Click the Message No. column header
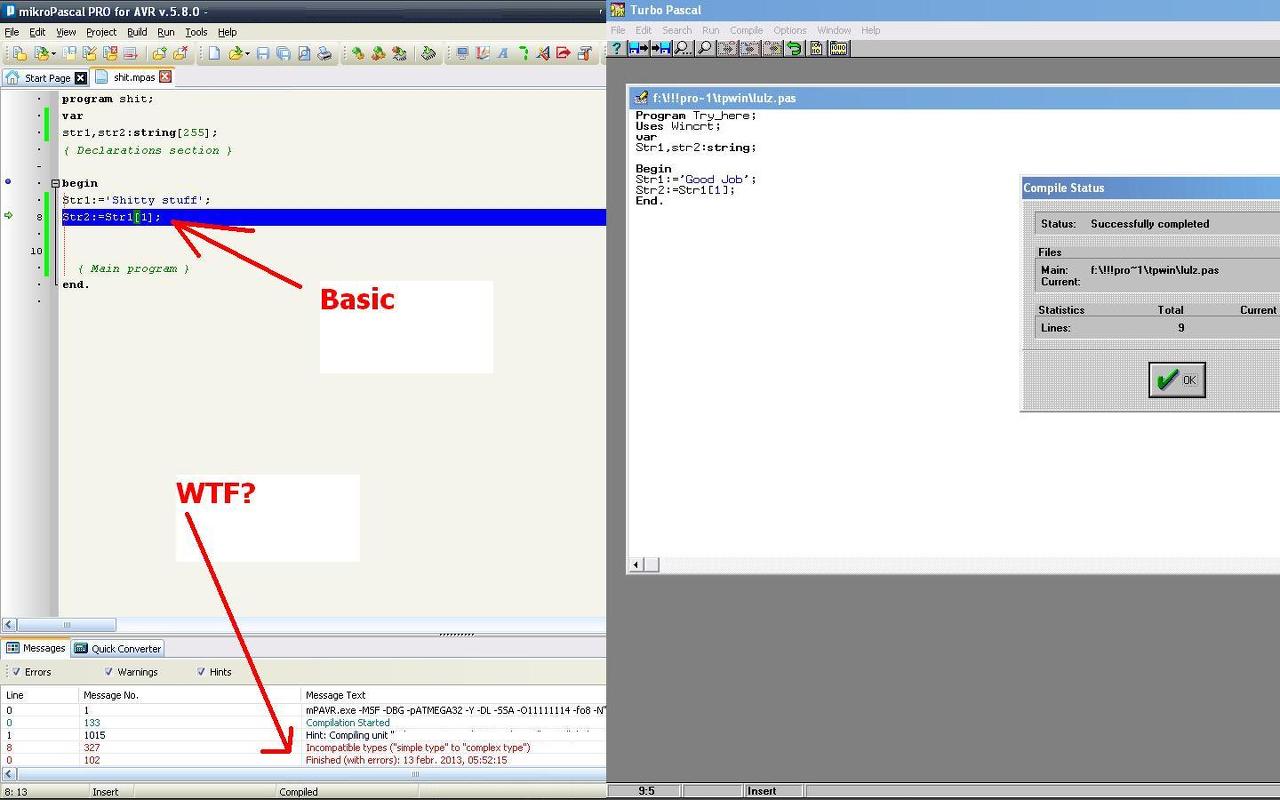The height and width of the screenshot is (800, 1280). (x=189, y=695)
